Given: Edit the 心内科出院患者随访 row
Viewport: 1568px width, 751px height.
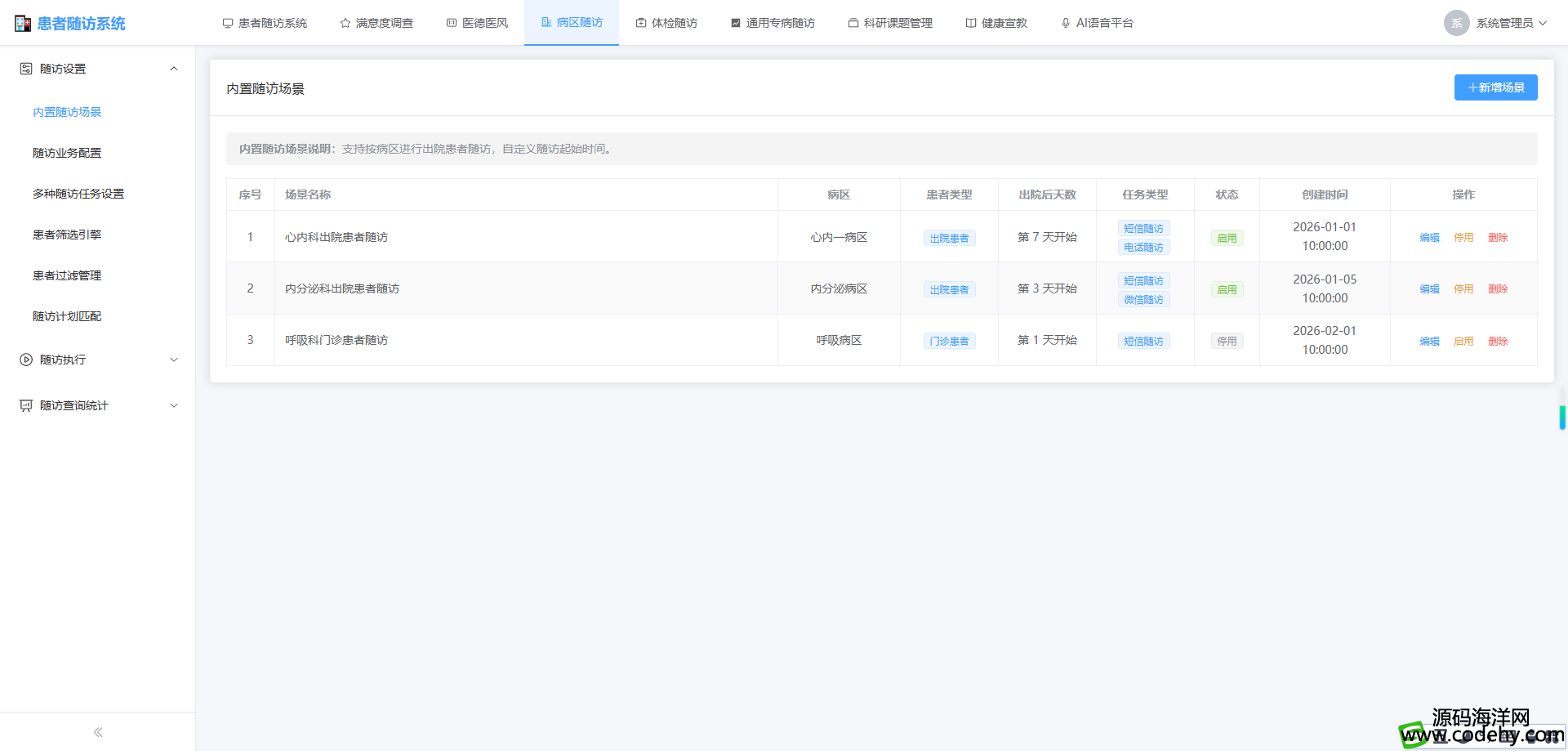Looking at the screenshot, I should point(1429,238).
